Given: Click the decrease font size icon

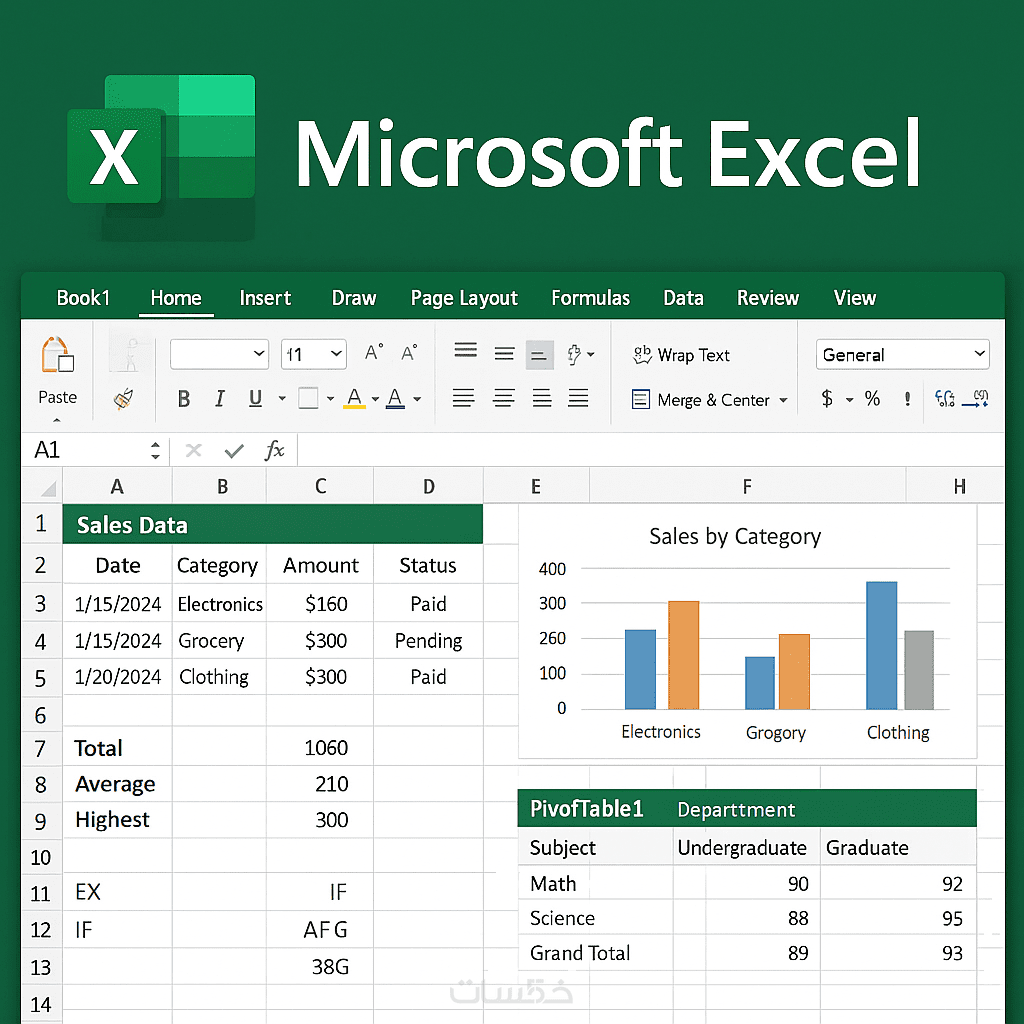Looking at the screenshot, I should [409, 353].
